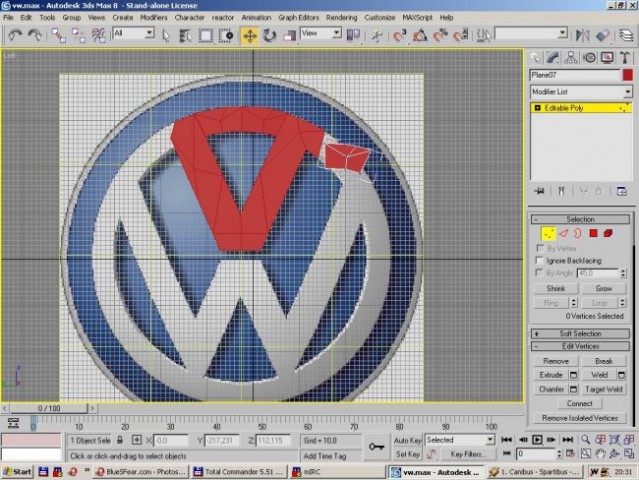
Task: Click the Use Pivot Point Center icon
Action: 353,35
